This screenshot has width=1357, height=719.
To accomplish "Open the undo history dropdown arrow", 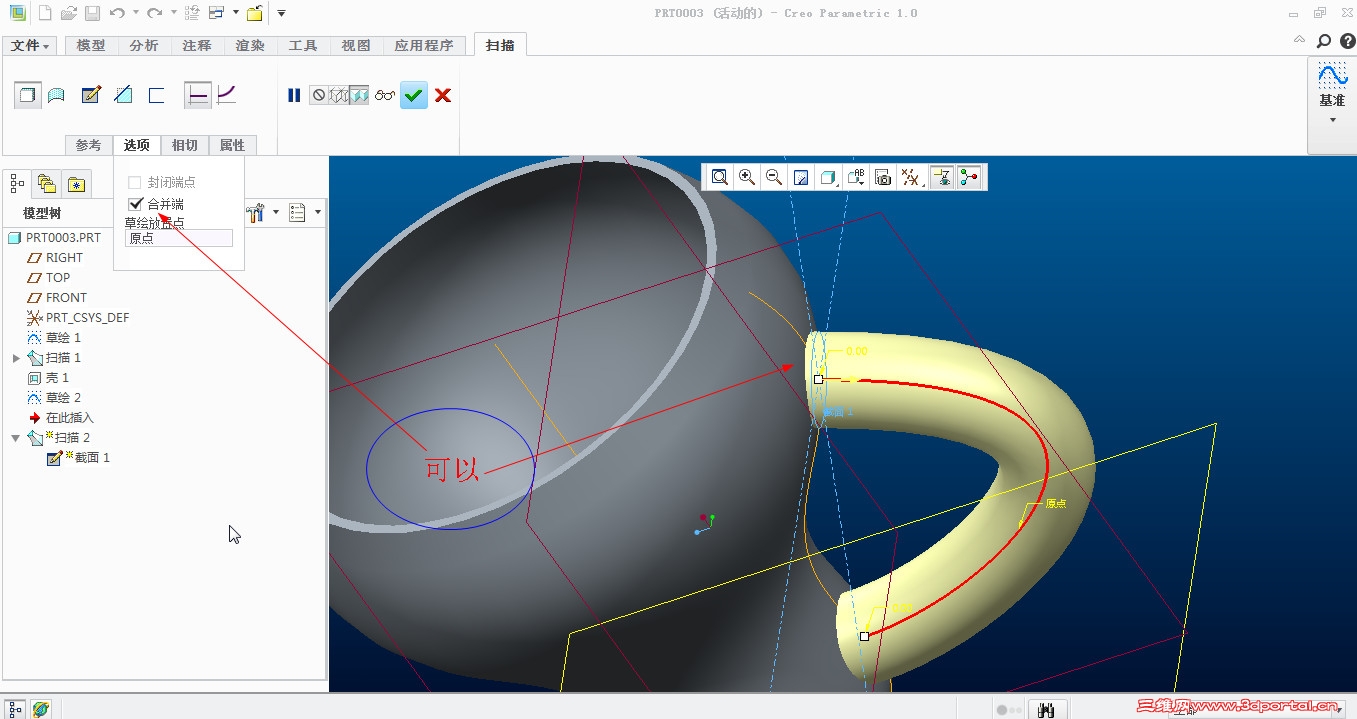I will point(135,13).
